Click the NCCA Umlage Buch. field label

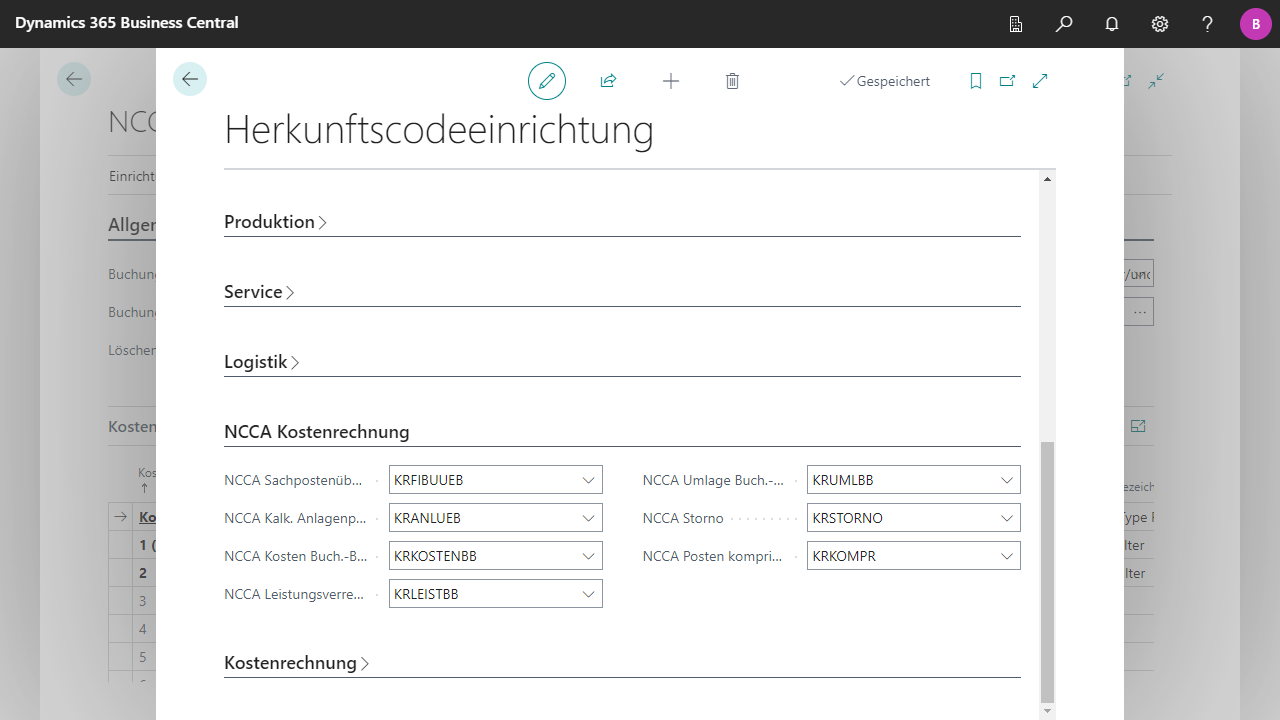713,480
